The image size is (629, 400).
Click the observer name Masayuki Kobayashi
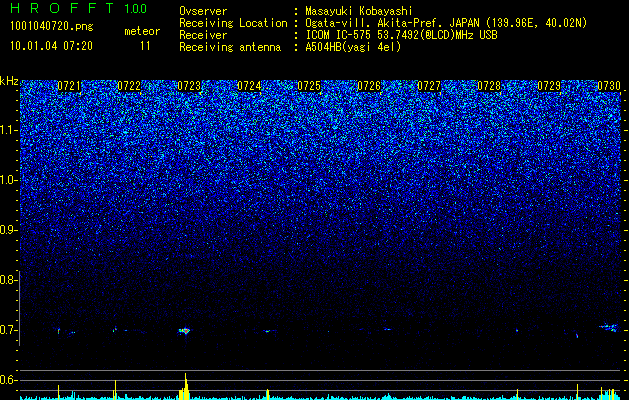(x=359, y=11)
